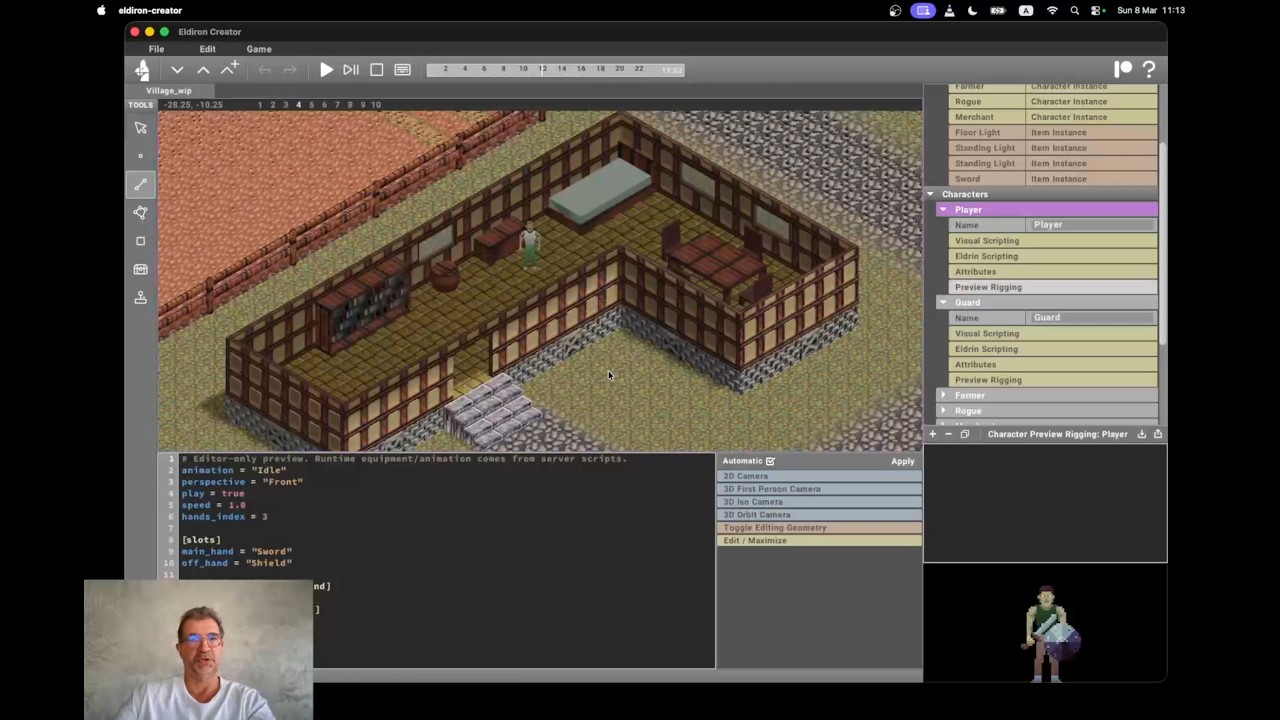Click the up chevron toolbar icon
The width and height of the screenshot is (1280, 720).
[x=203, y=70]
